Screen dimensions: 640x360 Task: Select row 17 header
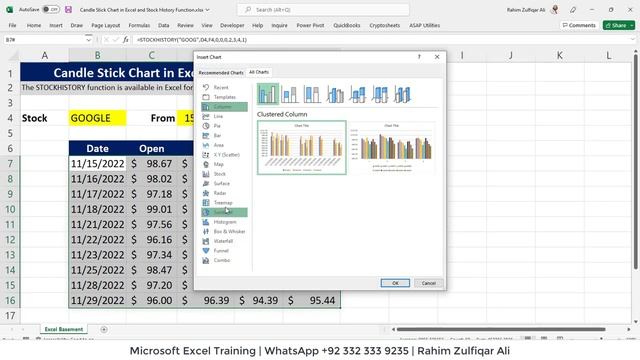[10, 316]
